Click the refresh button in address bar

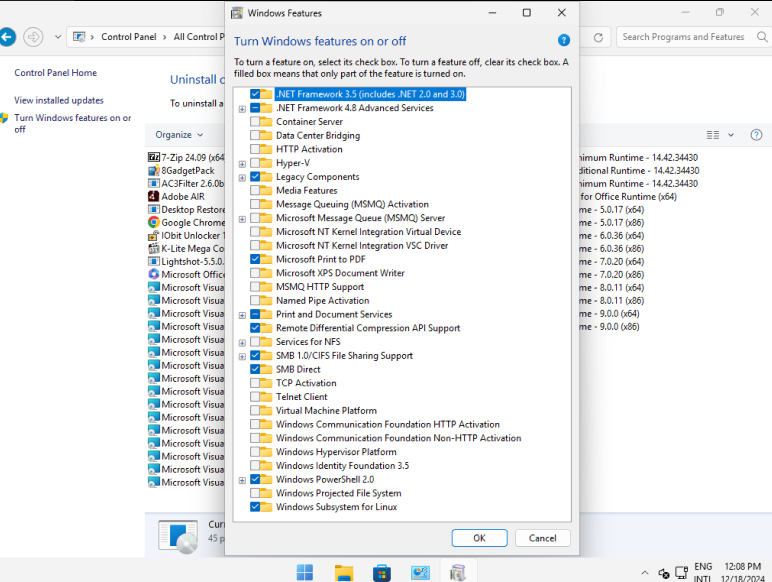click(x=598, y=37)
